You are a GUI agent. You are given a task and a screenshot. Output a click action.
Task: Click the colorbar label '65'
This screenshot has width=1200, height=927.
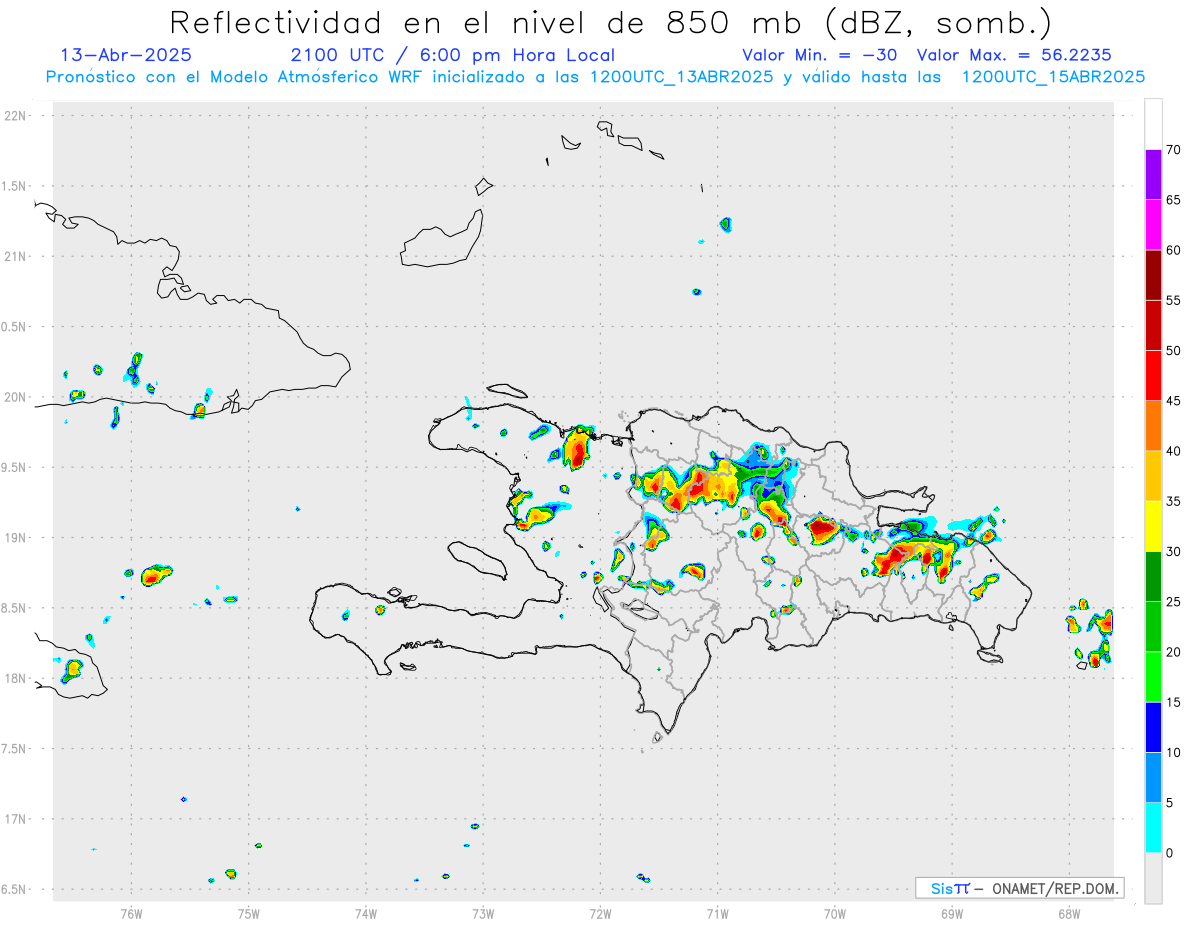click(x=1173, y=200)
